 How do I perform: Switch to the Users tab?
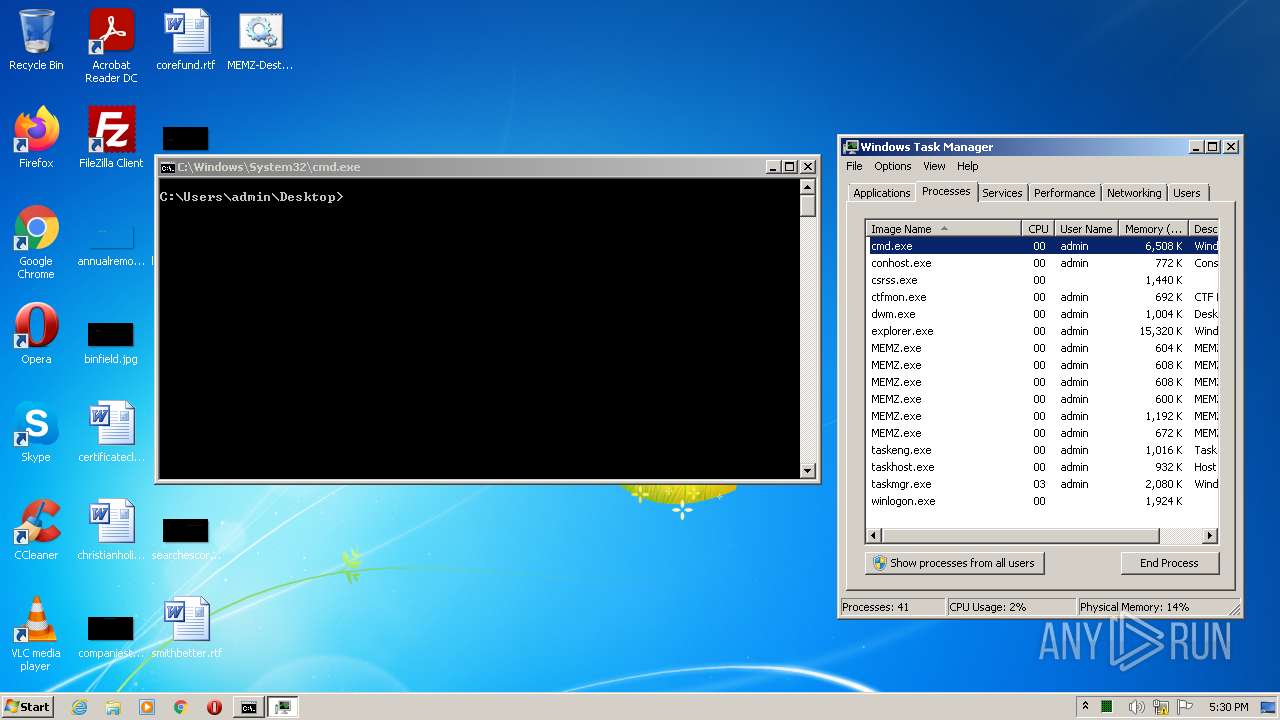[x=1187, y=193]
